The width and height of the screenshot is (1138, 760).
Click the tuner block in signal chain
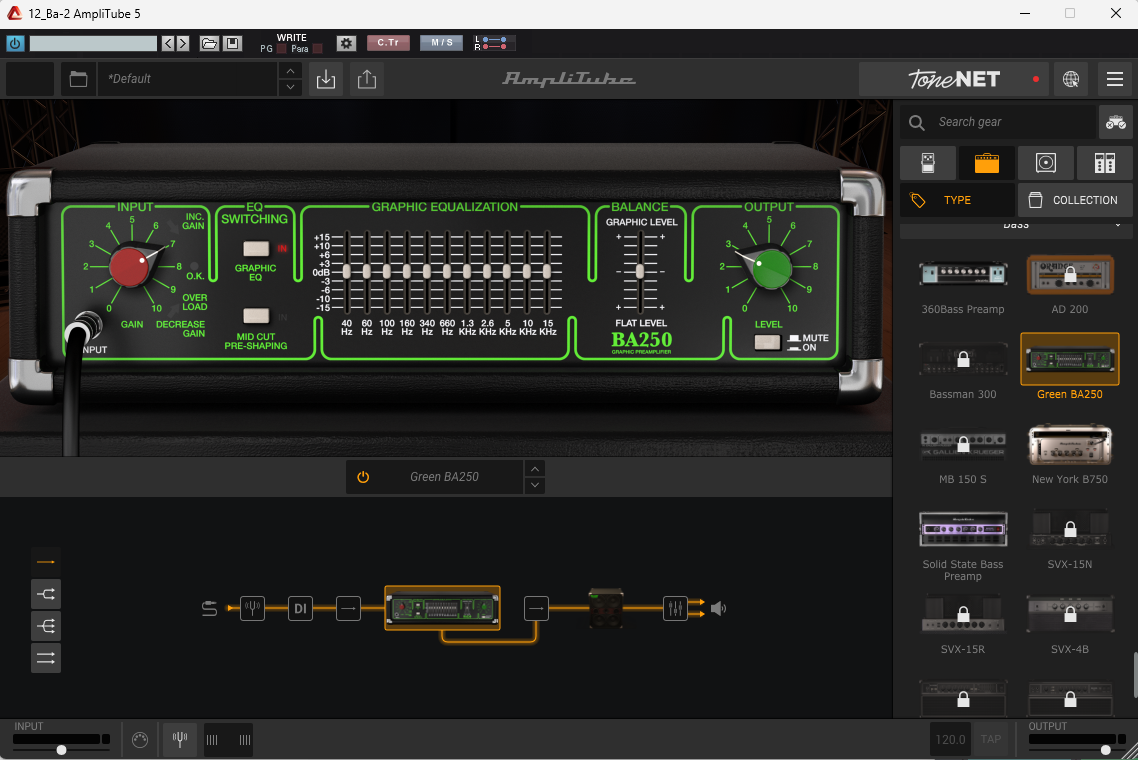coord(253,608)
